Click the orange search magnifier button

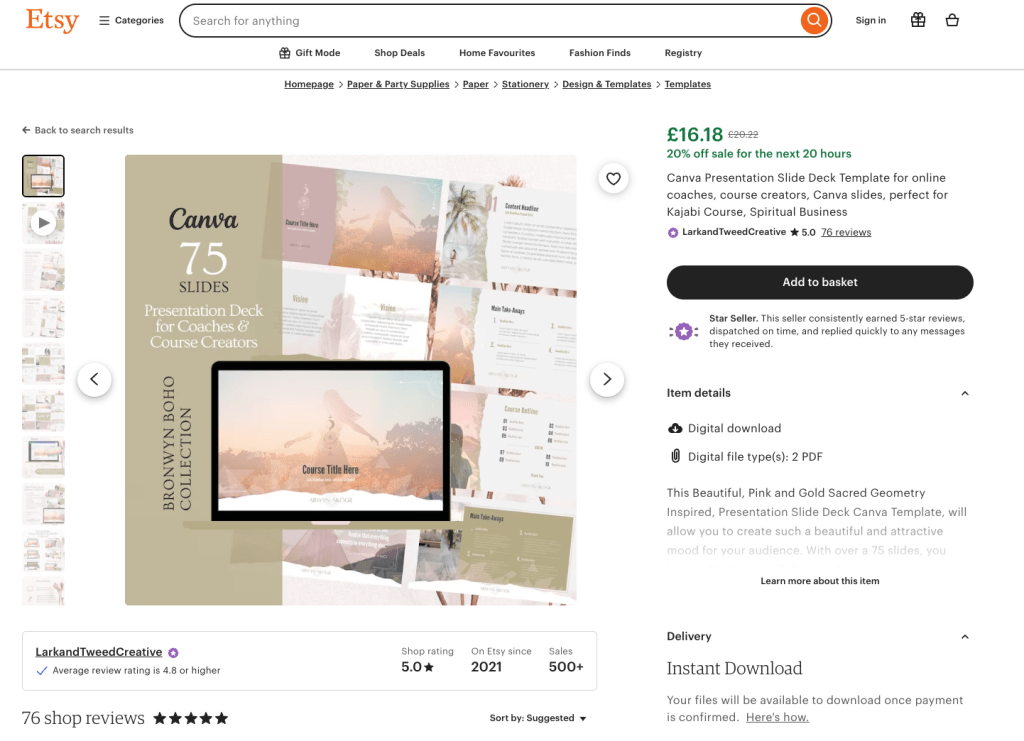pyautogui.click(x=814, y=20)
